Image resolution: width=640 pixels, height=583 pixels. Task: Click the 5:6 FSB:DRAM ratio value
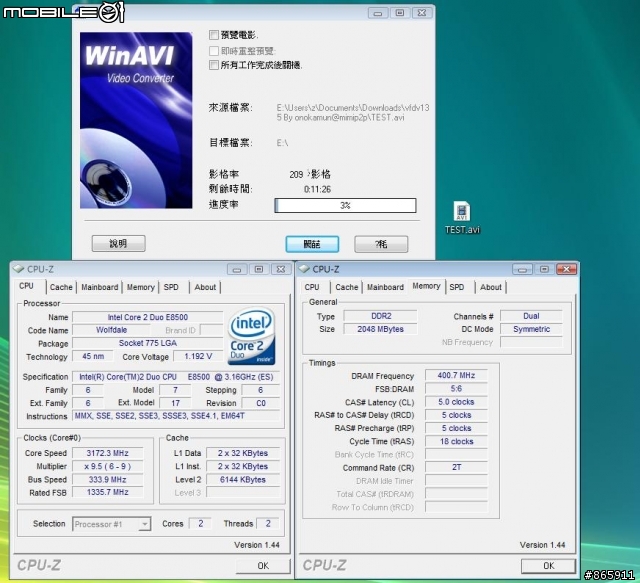(x=456, y=389)
